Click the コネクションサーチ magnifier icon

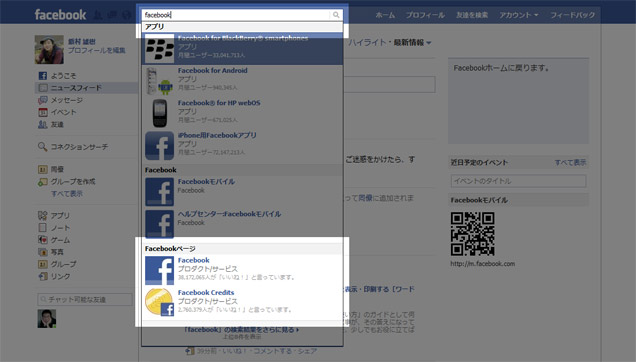click(x=43, y=147)
